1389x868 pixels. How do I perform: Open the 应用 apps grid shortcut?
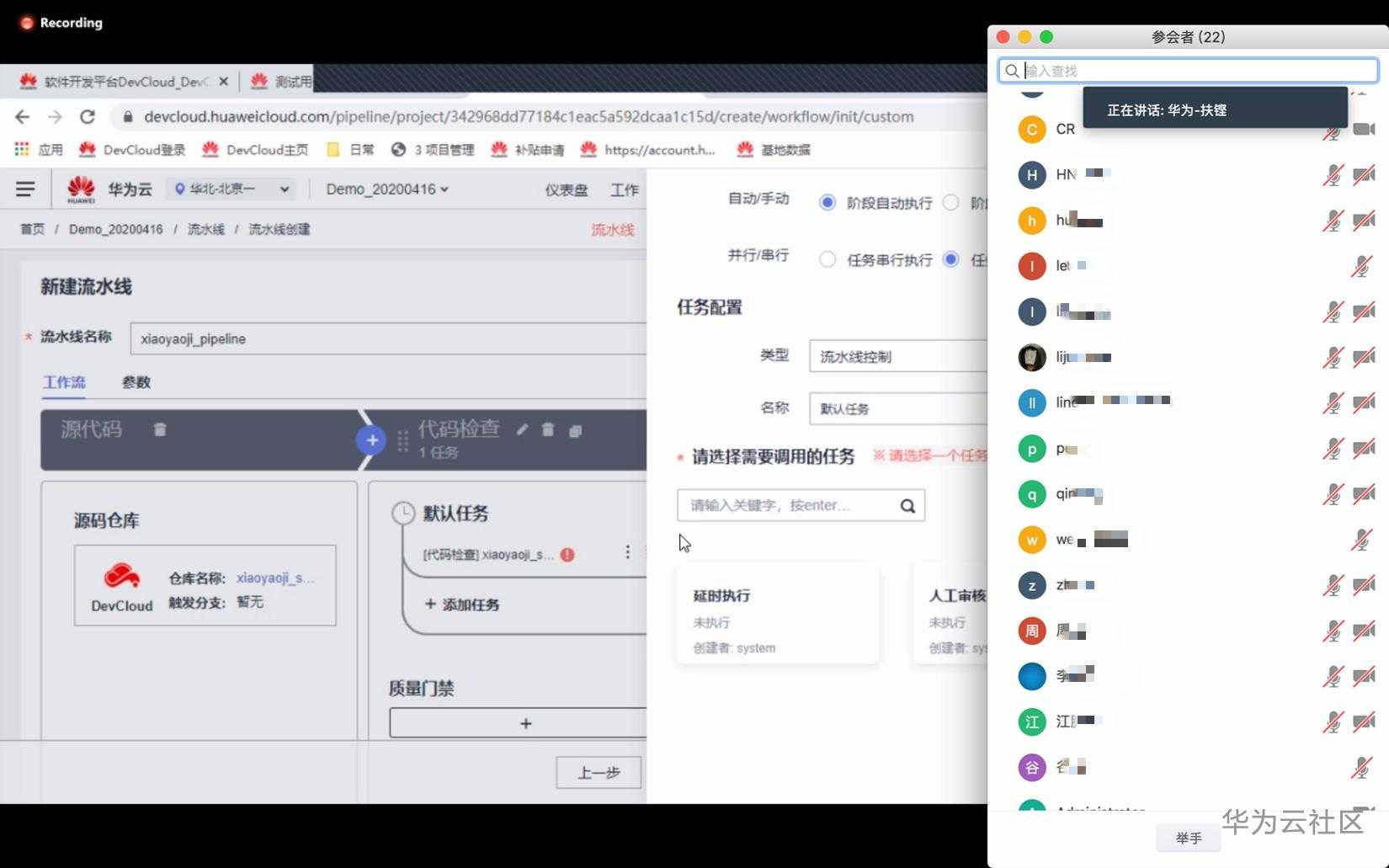click(40, 150)
